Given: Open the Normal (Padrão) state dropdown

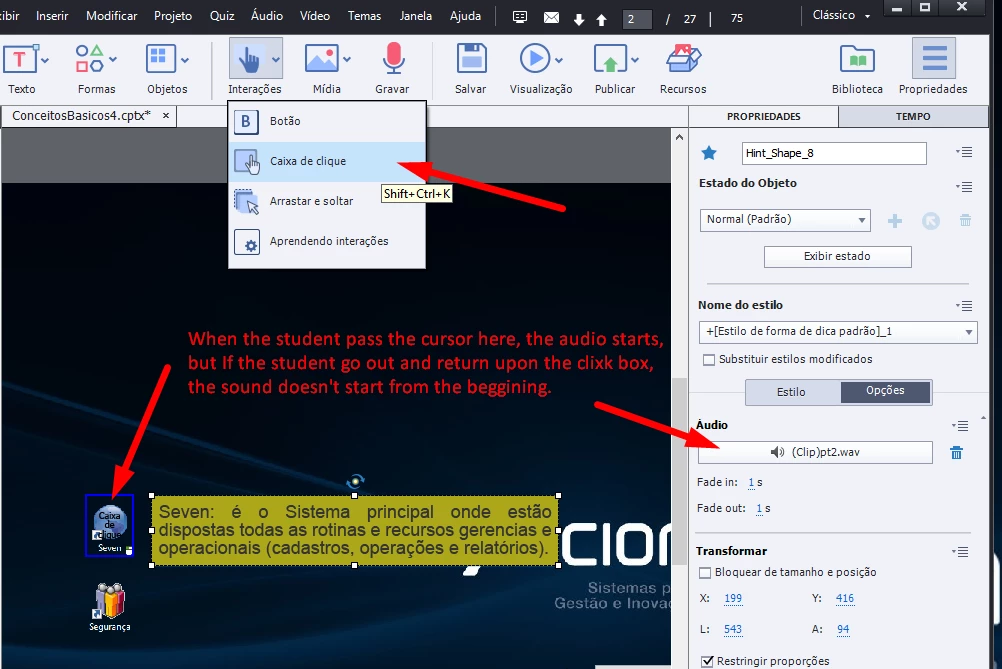Looking at the screenshot, I should 785,220.
